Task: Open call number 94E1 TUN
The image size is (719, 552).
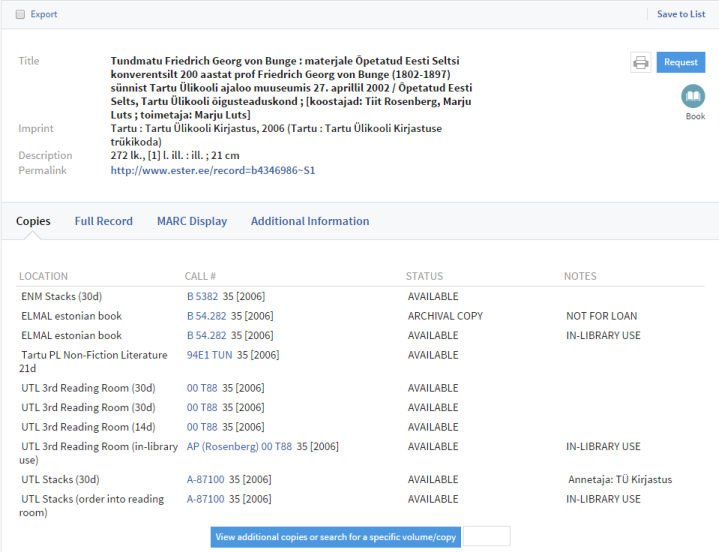Action: 211,355
